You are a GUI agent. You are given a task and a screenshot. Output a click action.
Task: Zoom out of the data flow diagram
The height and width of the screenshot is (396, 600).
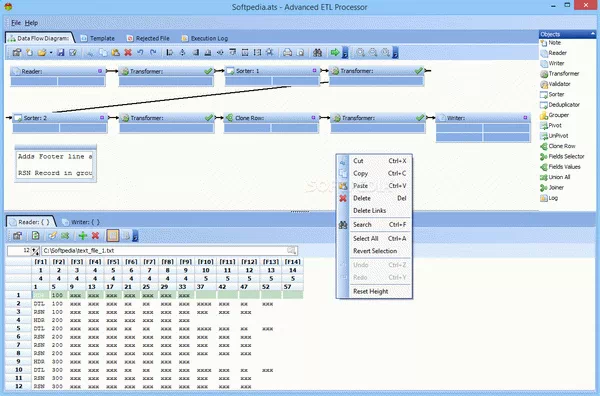coord(373,52)
